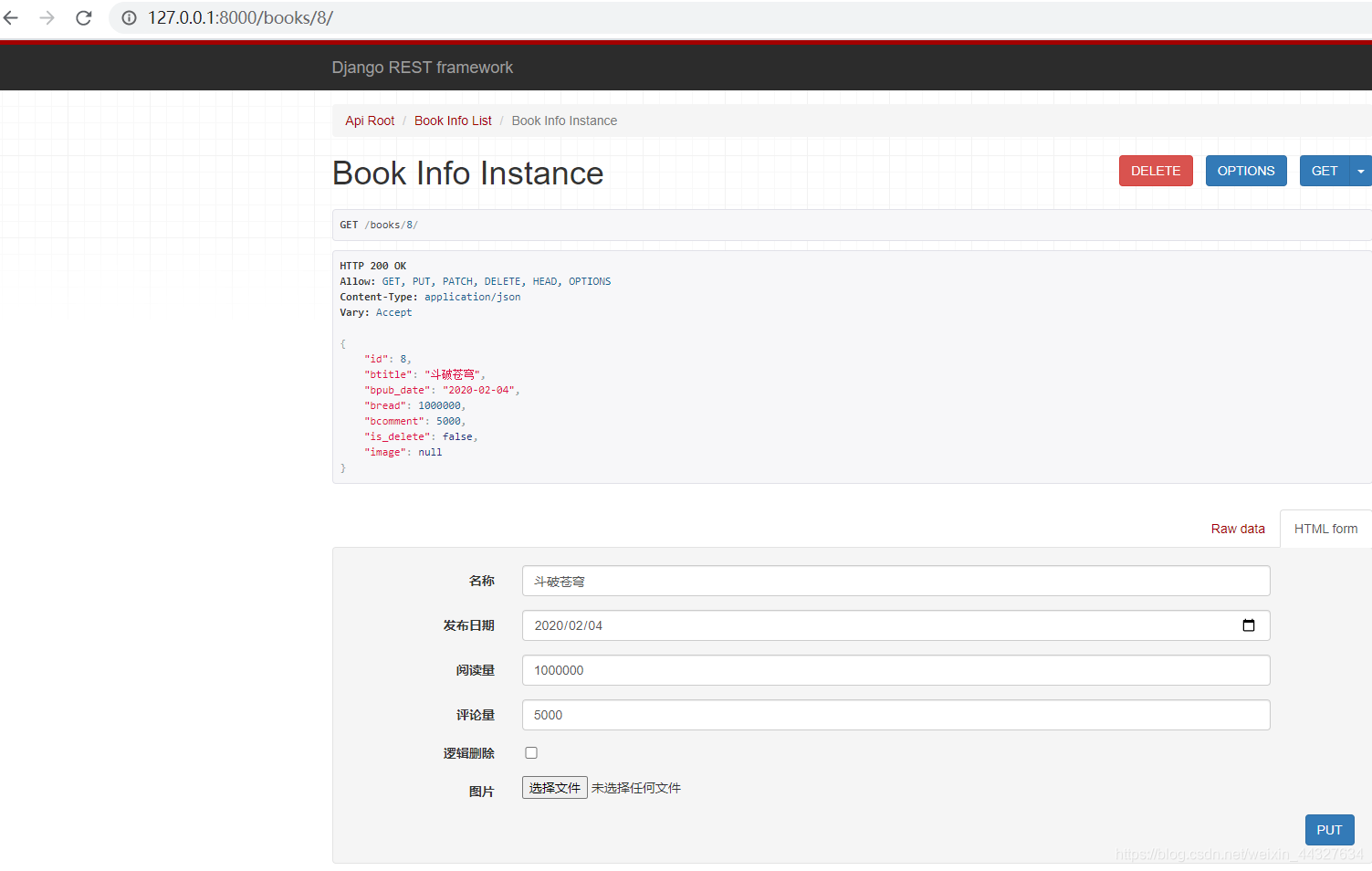The image size is (1372, 871).
Task: Switch to the HTML form tab
Action: (x=1325, y=529)
